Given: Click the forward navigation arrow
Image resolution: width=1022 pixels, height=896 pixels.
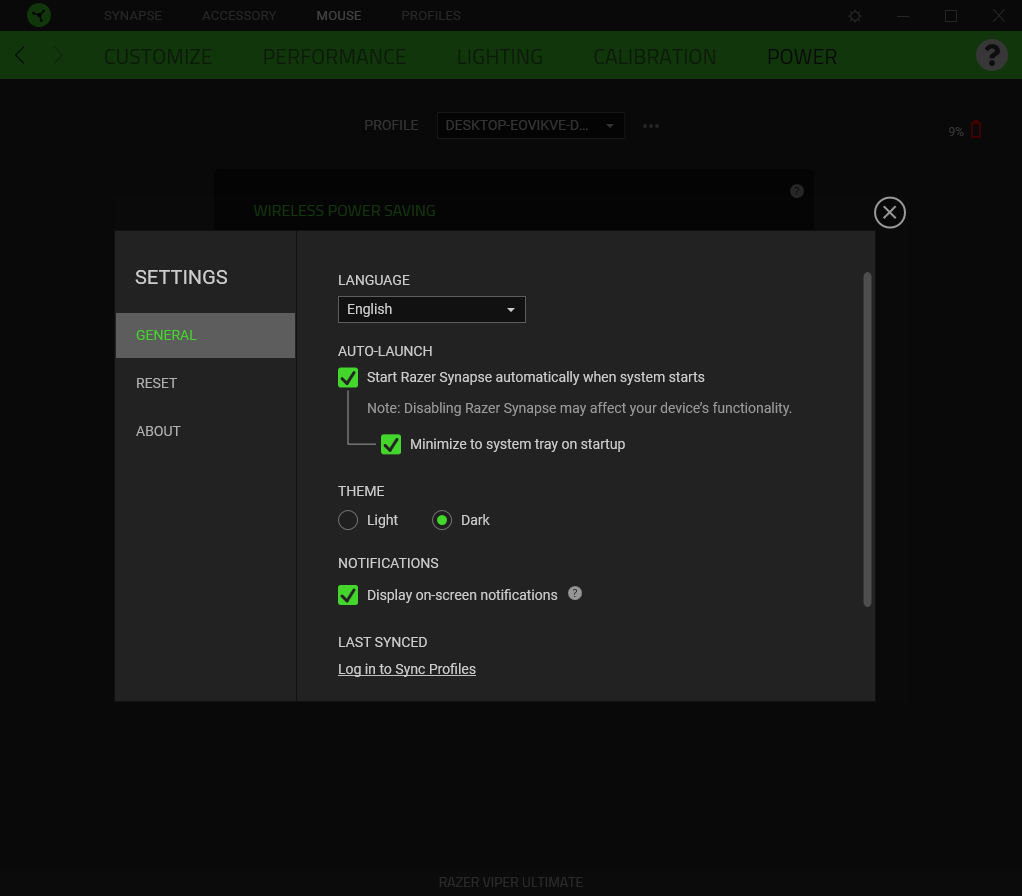Looking at the screenshot, I should (58, 55).
